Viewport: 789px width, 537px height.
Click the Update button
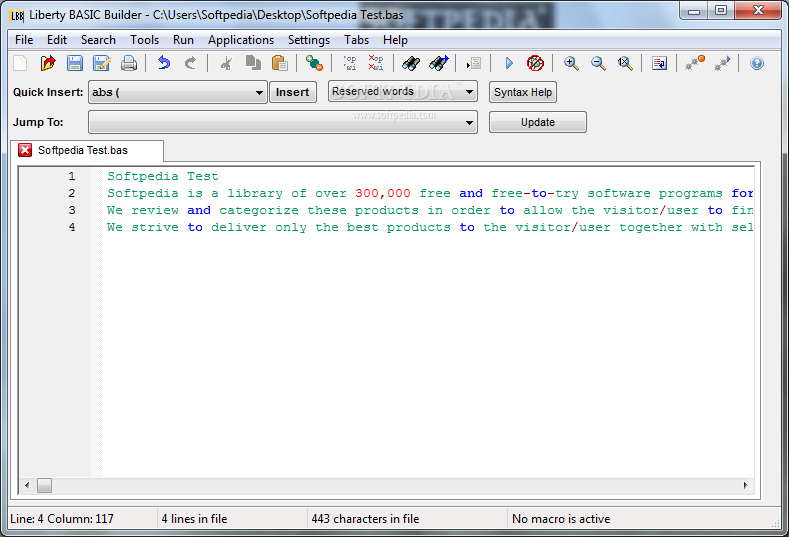[x=538, y=122]
